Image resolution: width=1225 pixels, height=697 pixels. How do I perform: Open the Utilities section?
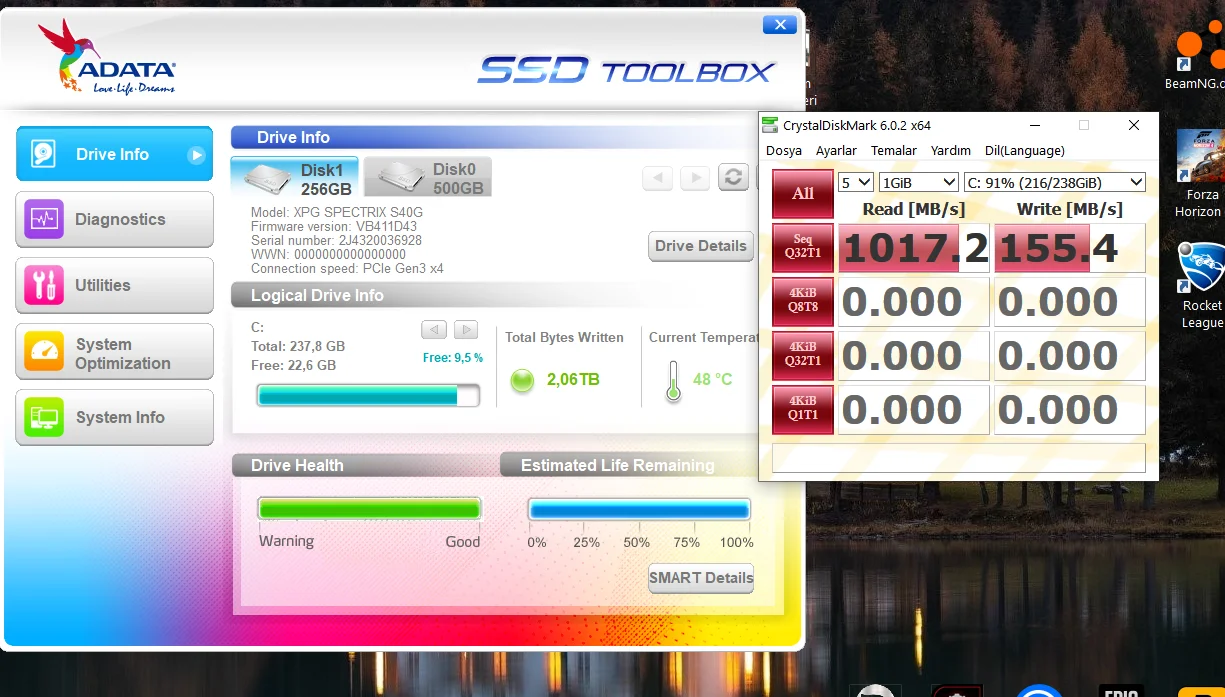pos(114,285)
